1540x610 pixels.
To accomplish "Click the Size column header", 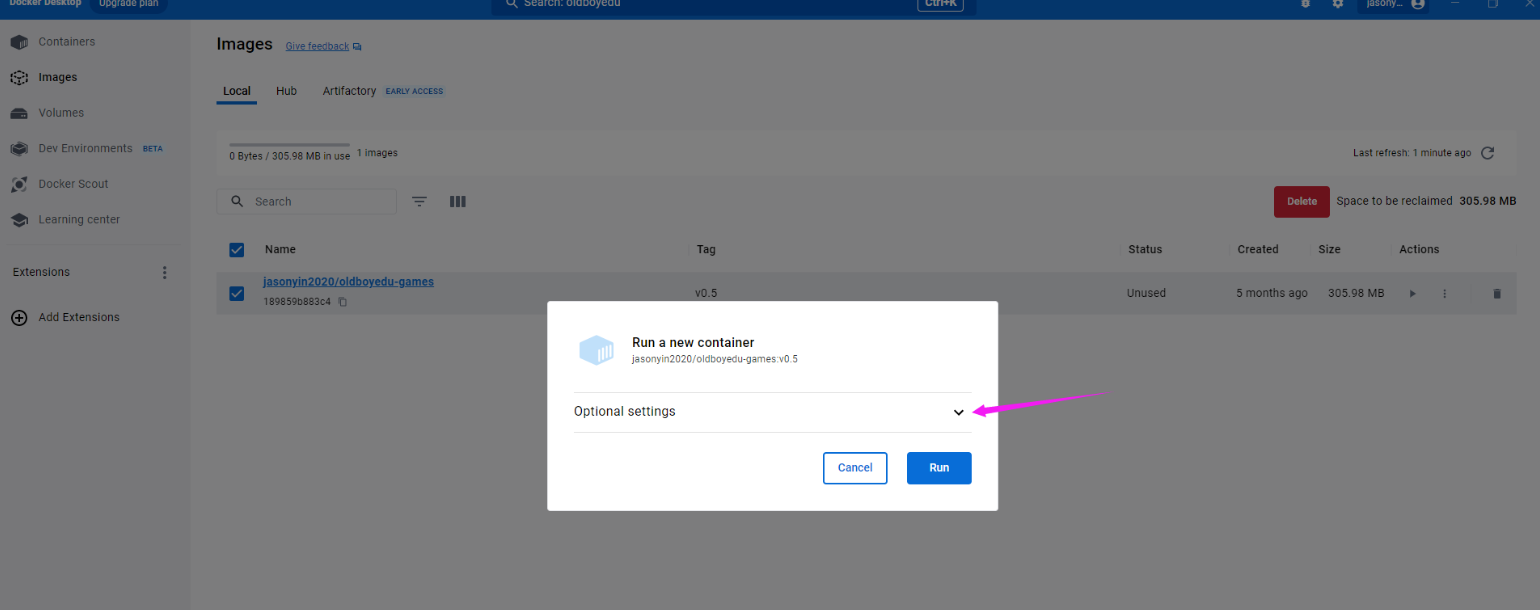I will coord(1329,250).
